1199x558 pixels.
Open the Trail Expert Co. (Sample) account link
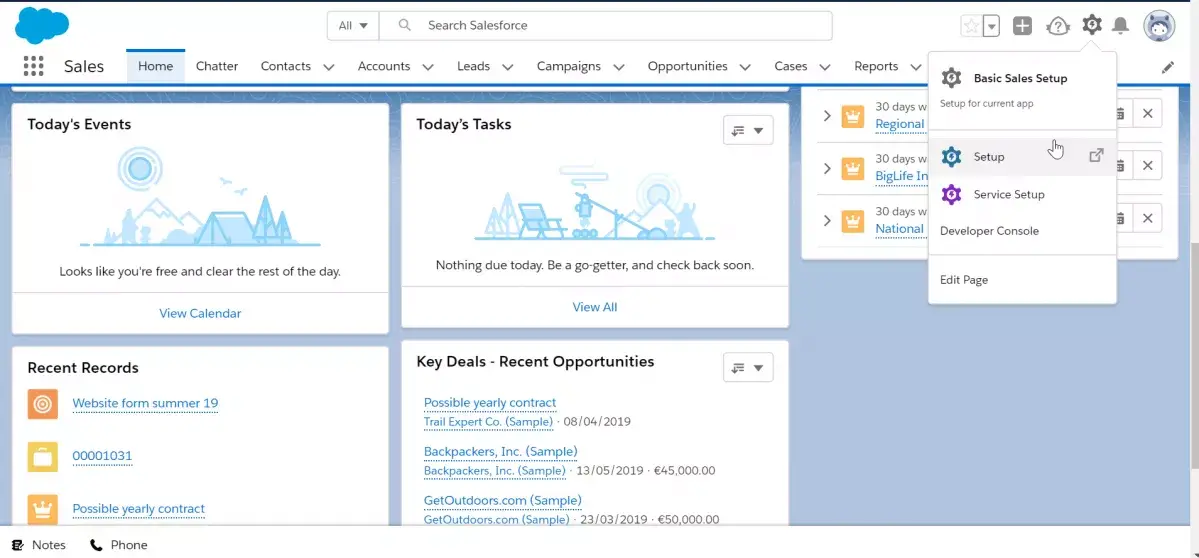point(488,421)
